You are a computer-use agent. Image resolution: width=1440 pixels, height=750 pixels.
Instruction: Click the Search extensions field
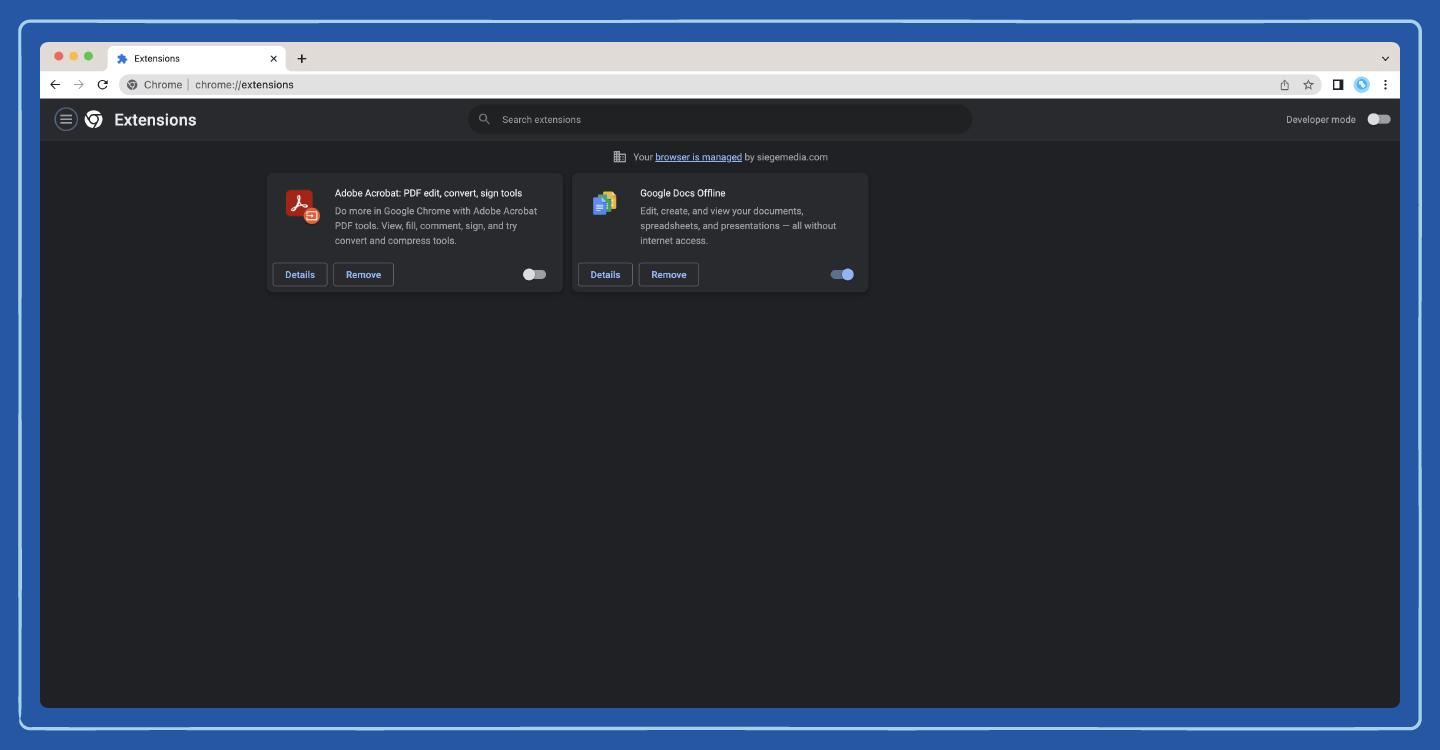[x=720, y=119]
